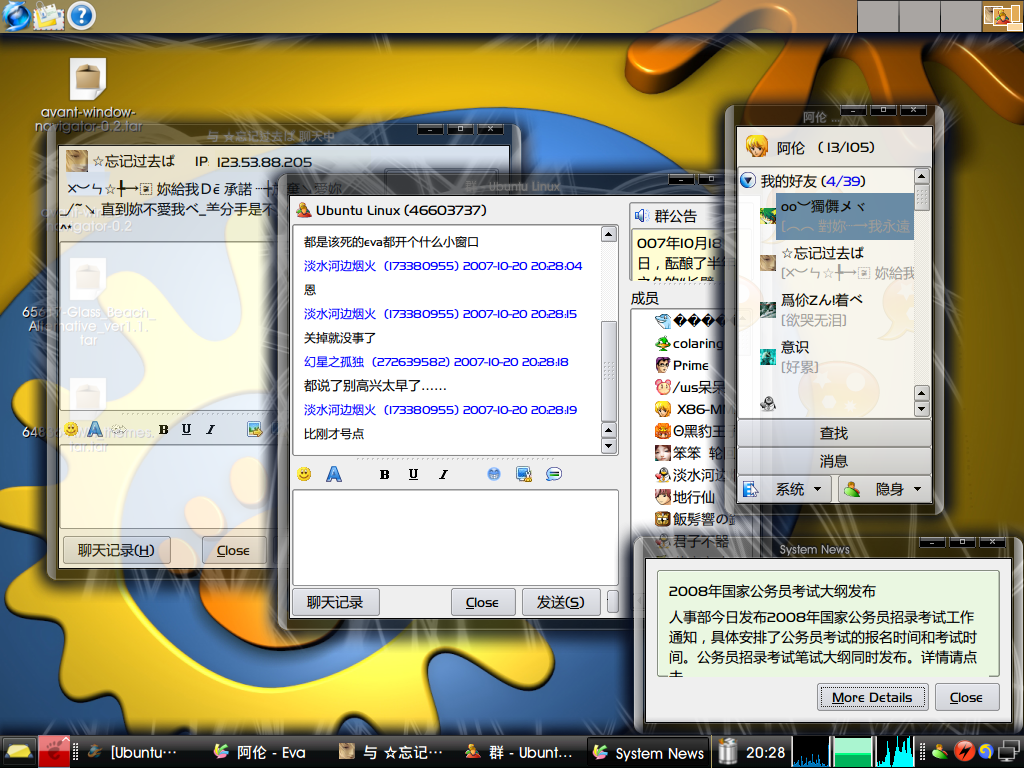Select friend ☆忘记过去ば in the friends list
Image resolution: width=1024 pixels, height=768 pixels.
[836, 263]
